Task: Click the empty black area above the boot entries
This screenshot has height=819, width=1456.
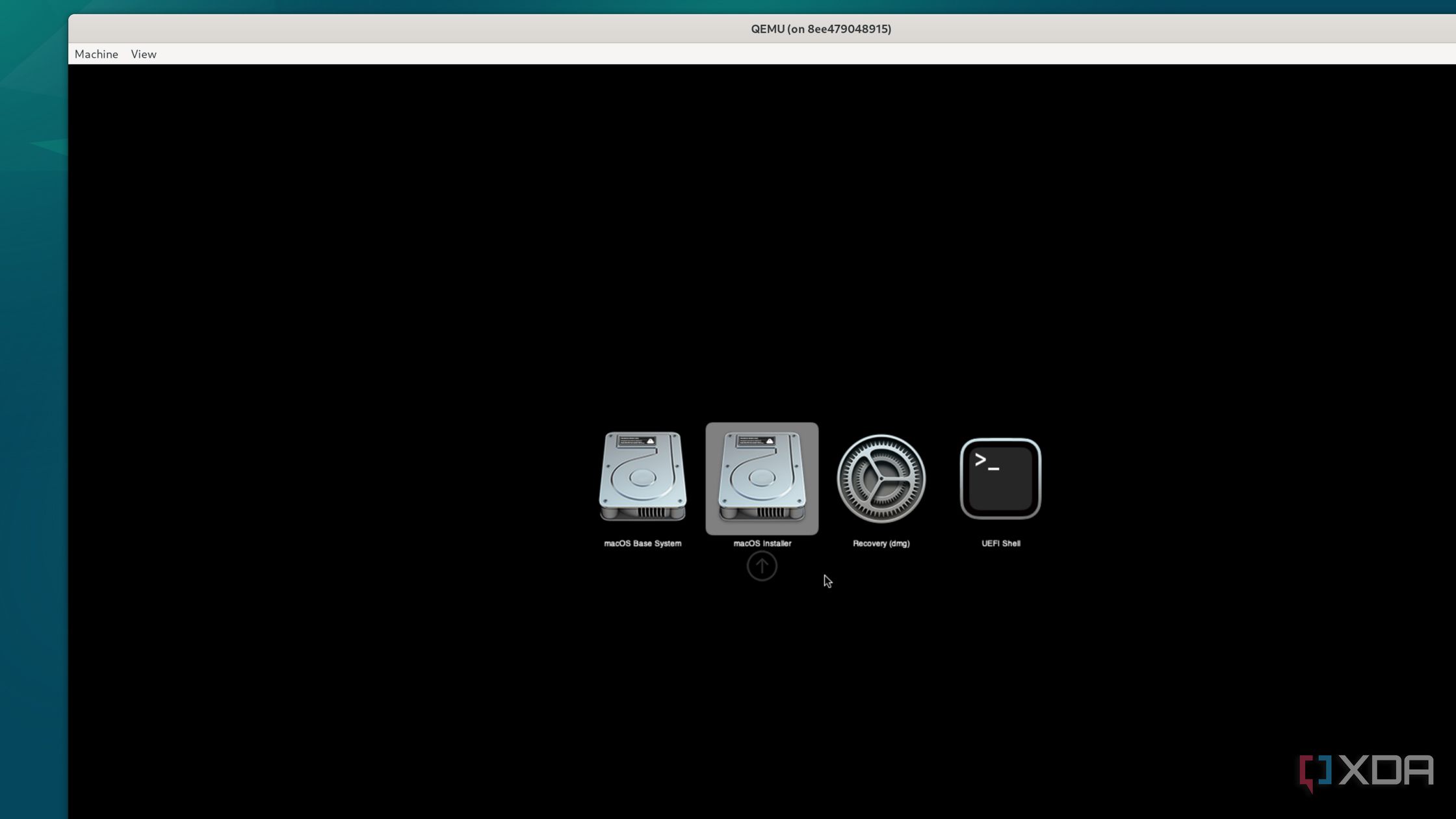Action: coord(760,247)
